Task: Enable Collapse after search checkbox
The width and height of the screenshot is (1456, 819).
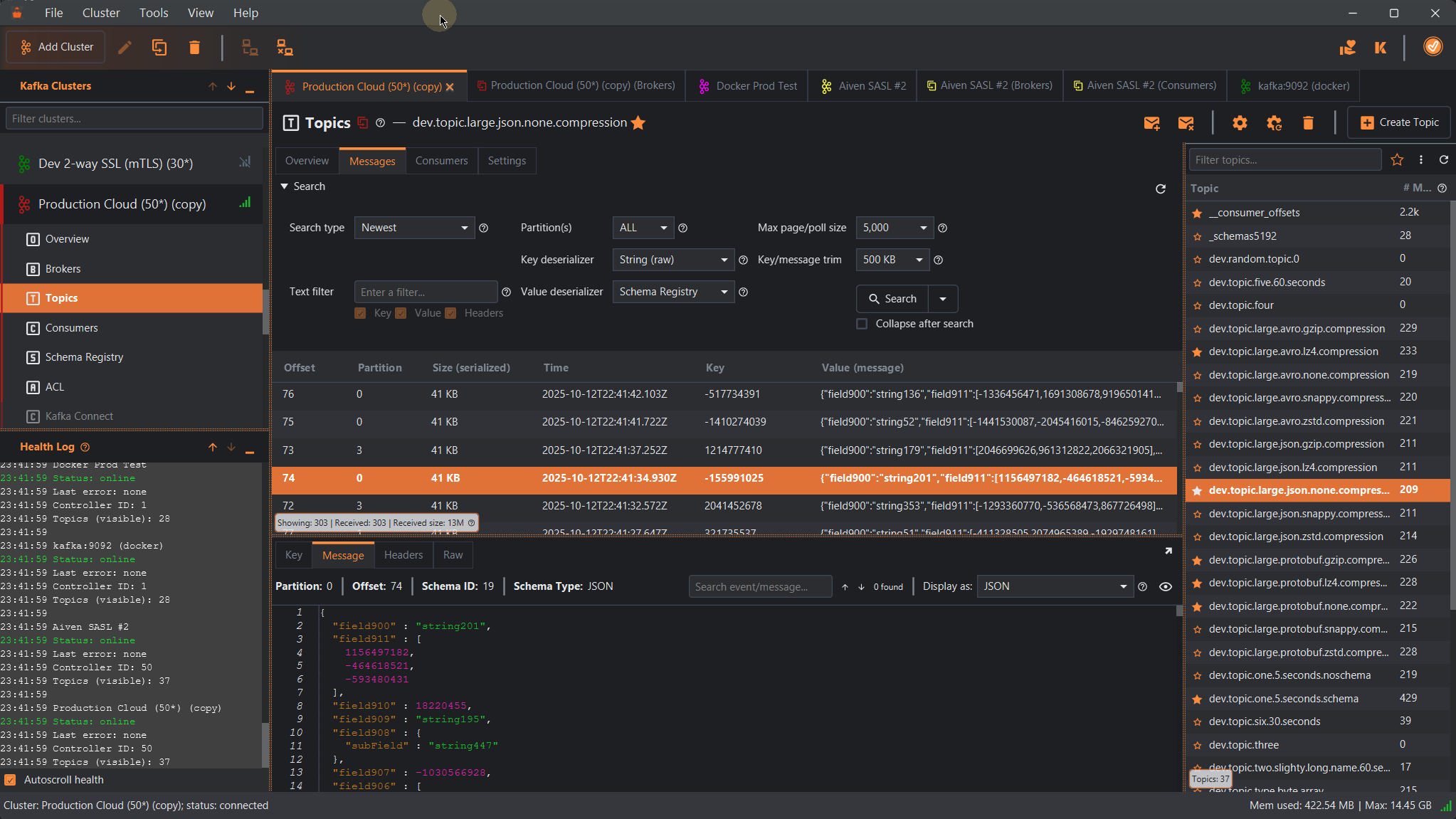Action: (862, 324)
